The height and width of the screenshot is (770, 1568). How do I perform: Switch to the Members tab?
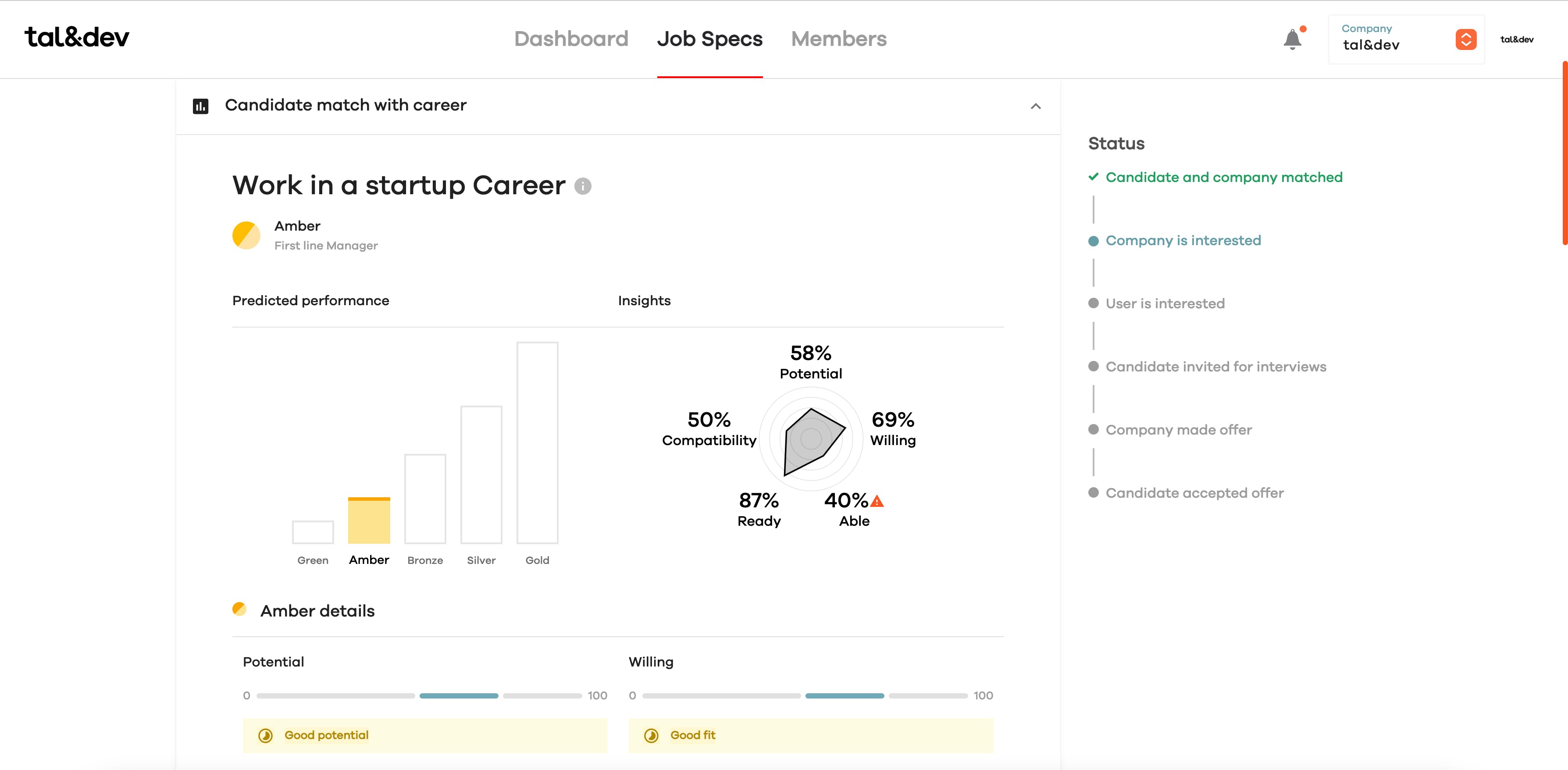[x=838, y=39]
